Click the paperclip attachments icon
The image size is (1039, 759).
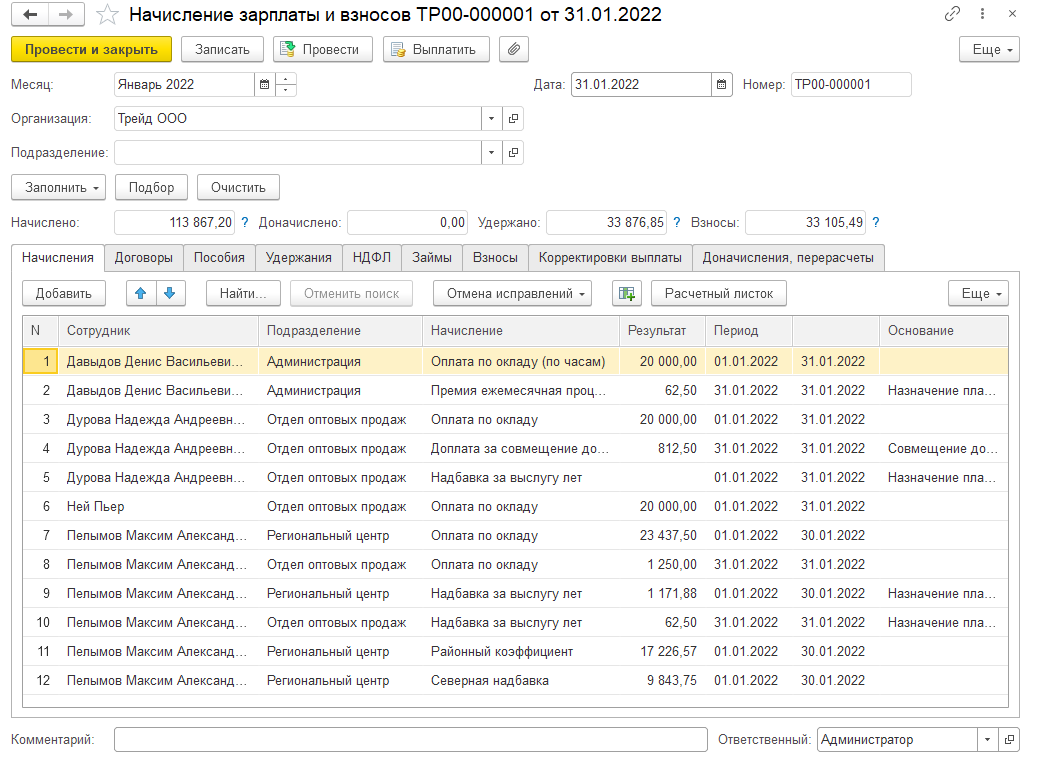coord(514,49)
